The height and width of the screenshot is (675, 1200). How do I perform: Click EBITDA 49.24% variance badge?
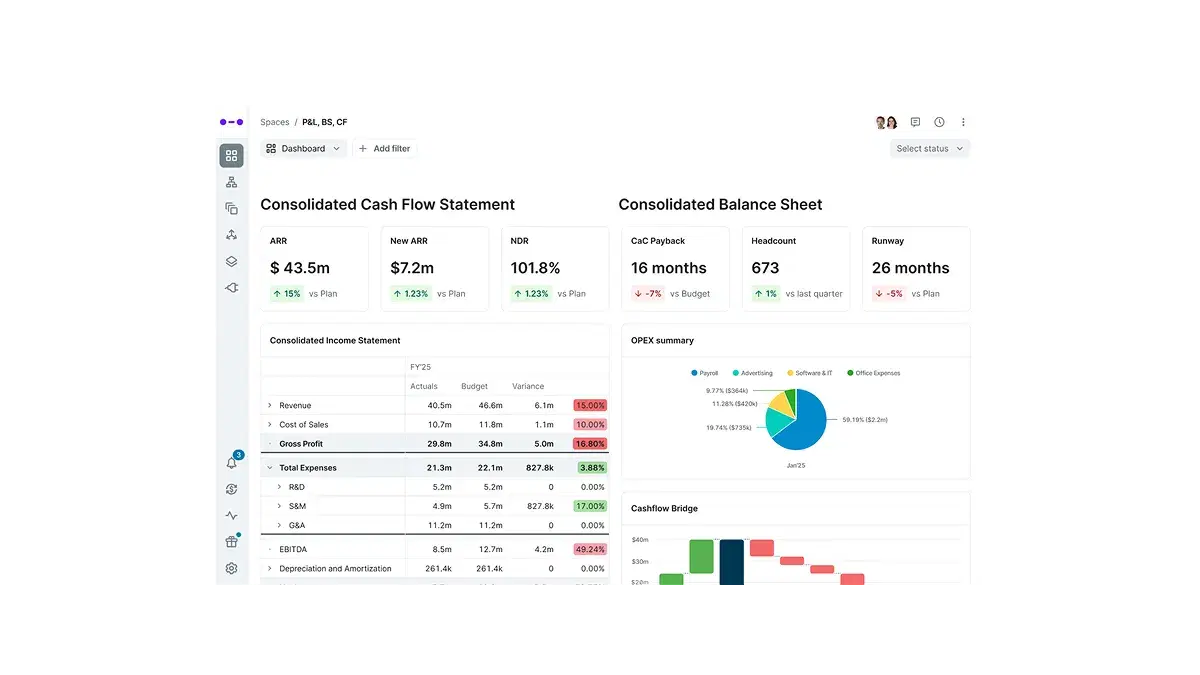pyautogui.click(x=590, y=549)
